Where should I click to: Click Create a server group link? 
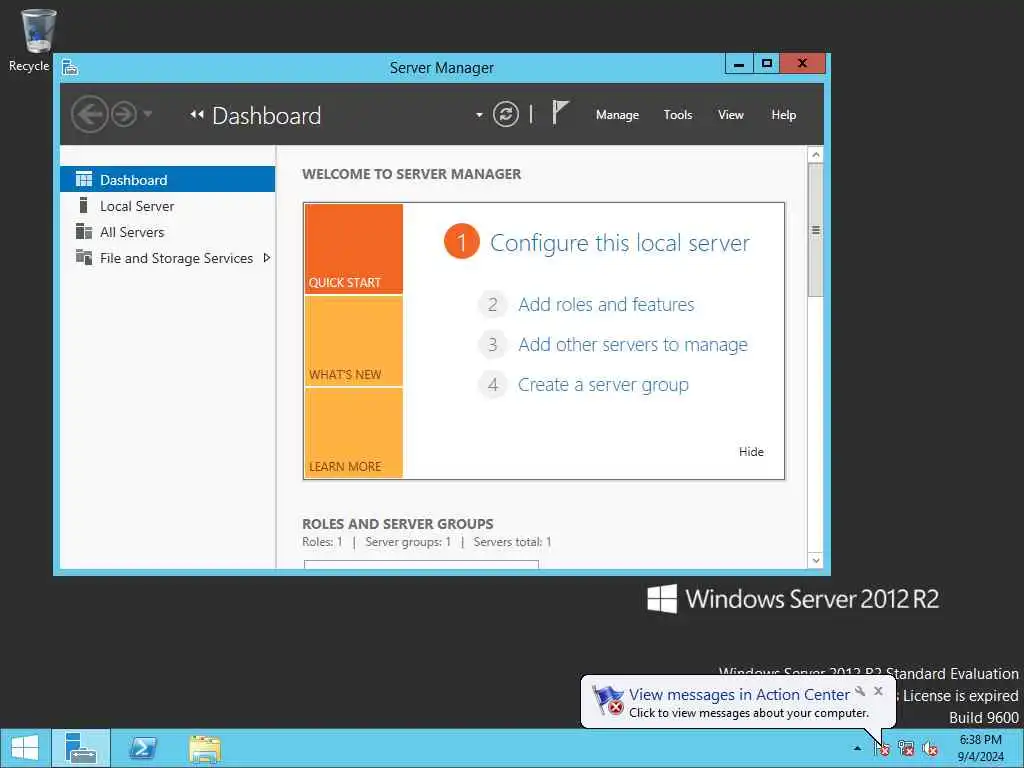coord(603,385)
